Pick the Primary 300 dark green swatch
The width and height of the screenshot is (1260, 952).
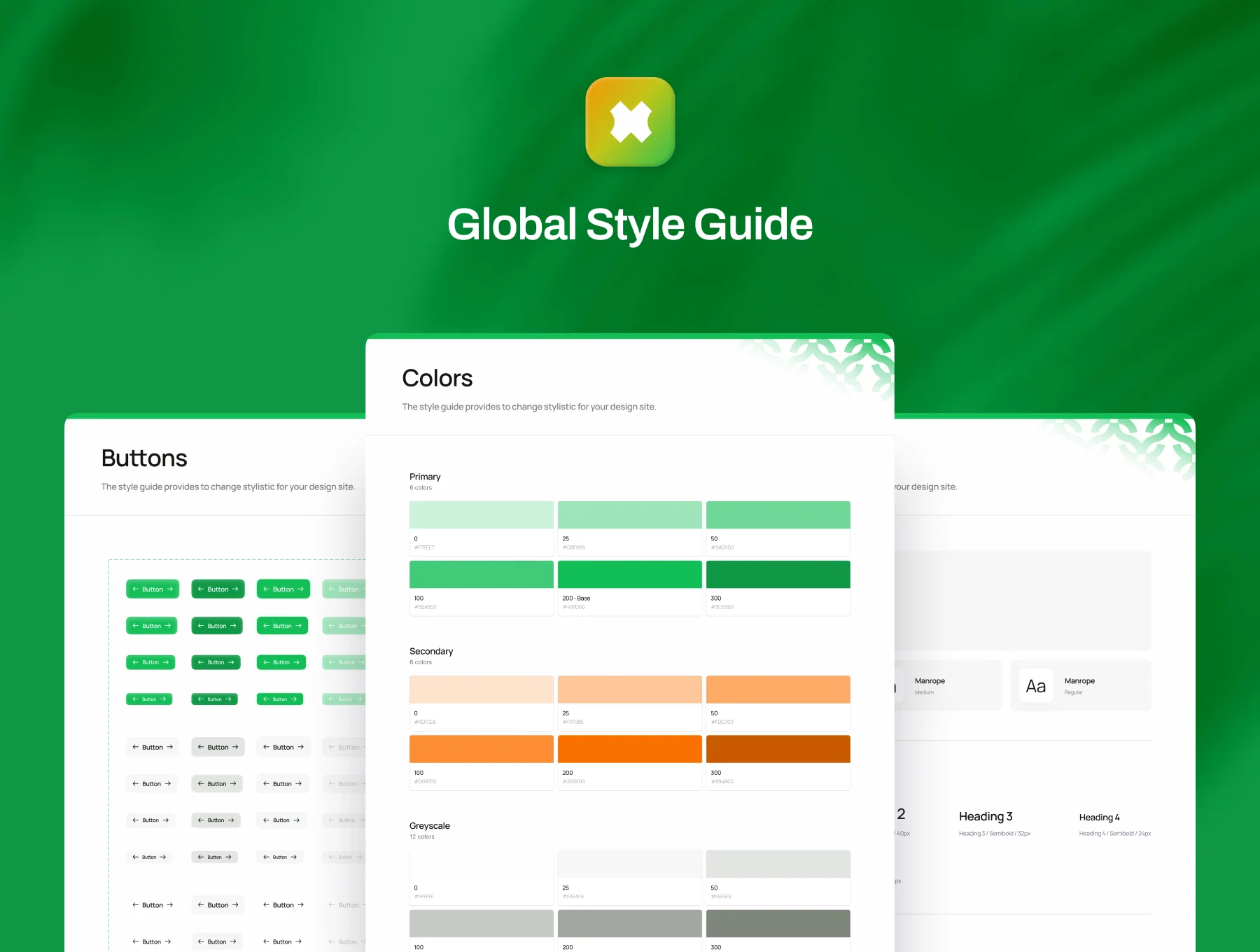coord(778,574)
